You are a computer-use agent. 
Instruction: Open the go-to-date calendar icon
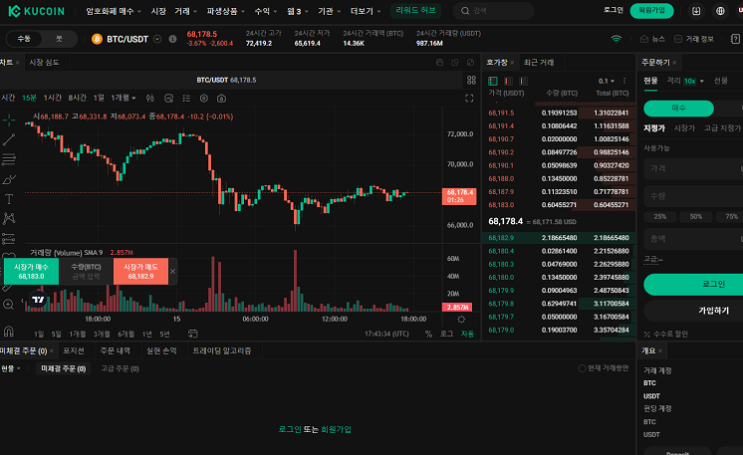192,334
